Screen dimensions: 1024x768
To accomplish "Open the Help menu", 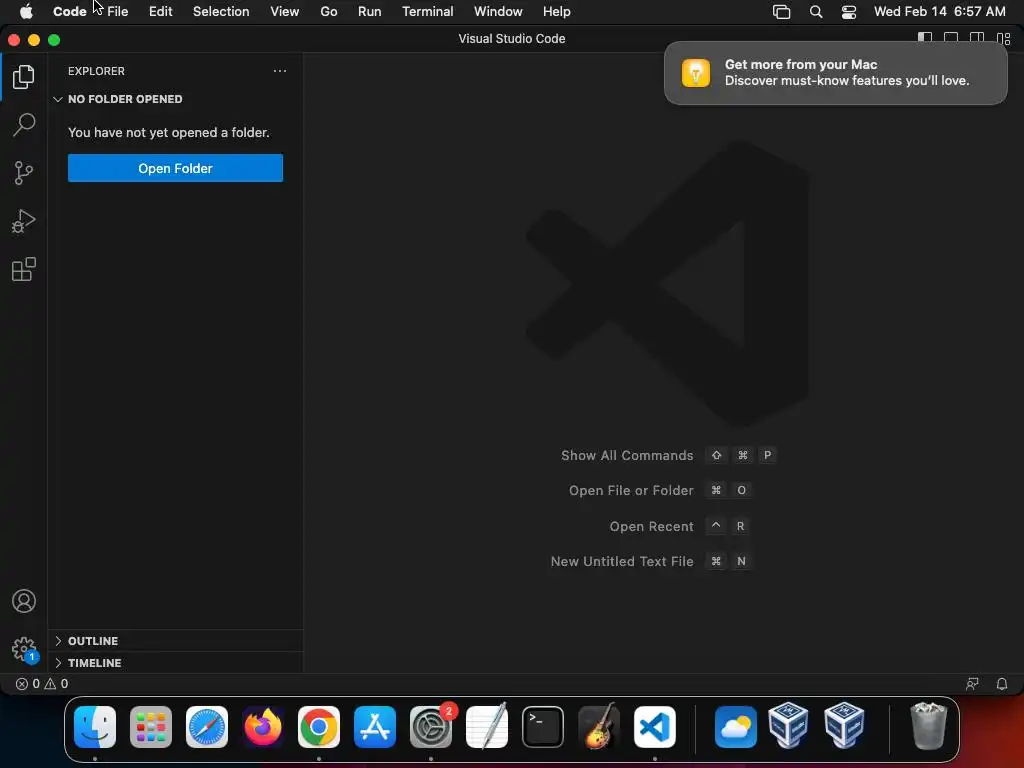I will [556, 11].
